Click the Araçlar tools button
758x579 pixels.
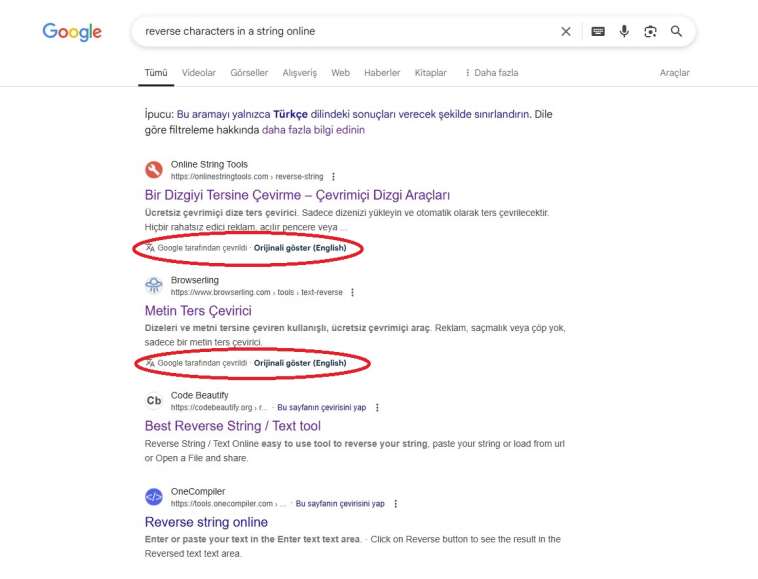tap(674, 73)
